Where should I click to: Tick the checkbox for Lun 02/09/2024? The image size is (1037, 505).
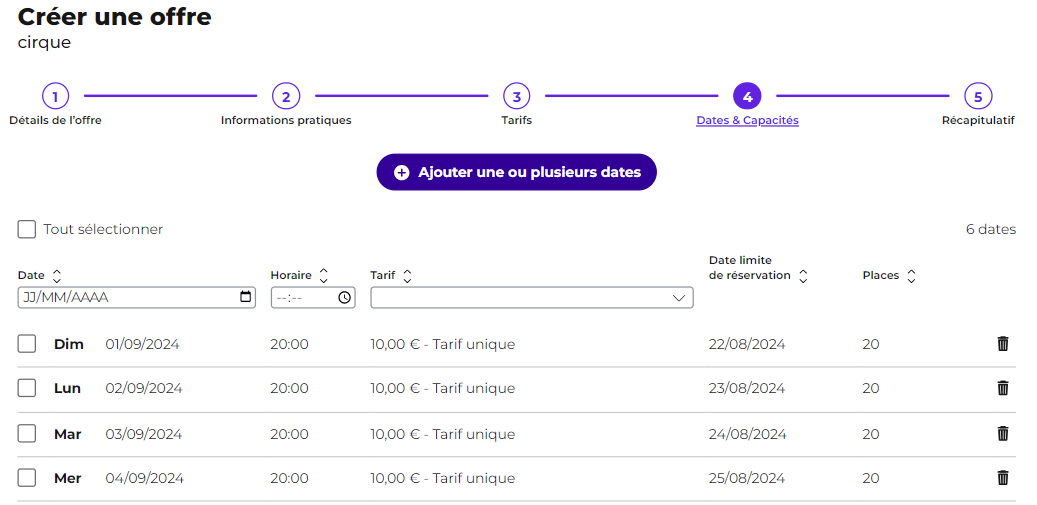pos(26,388)
